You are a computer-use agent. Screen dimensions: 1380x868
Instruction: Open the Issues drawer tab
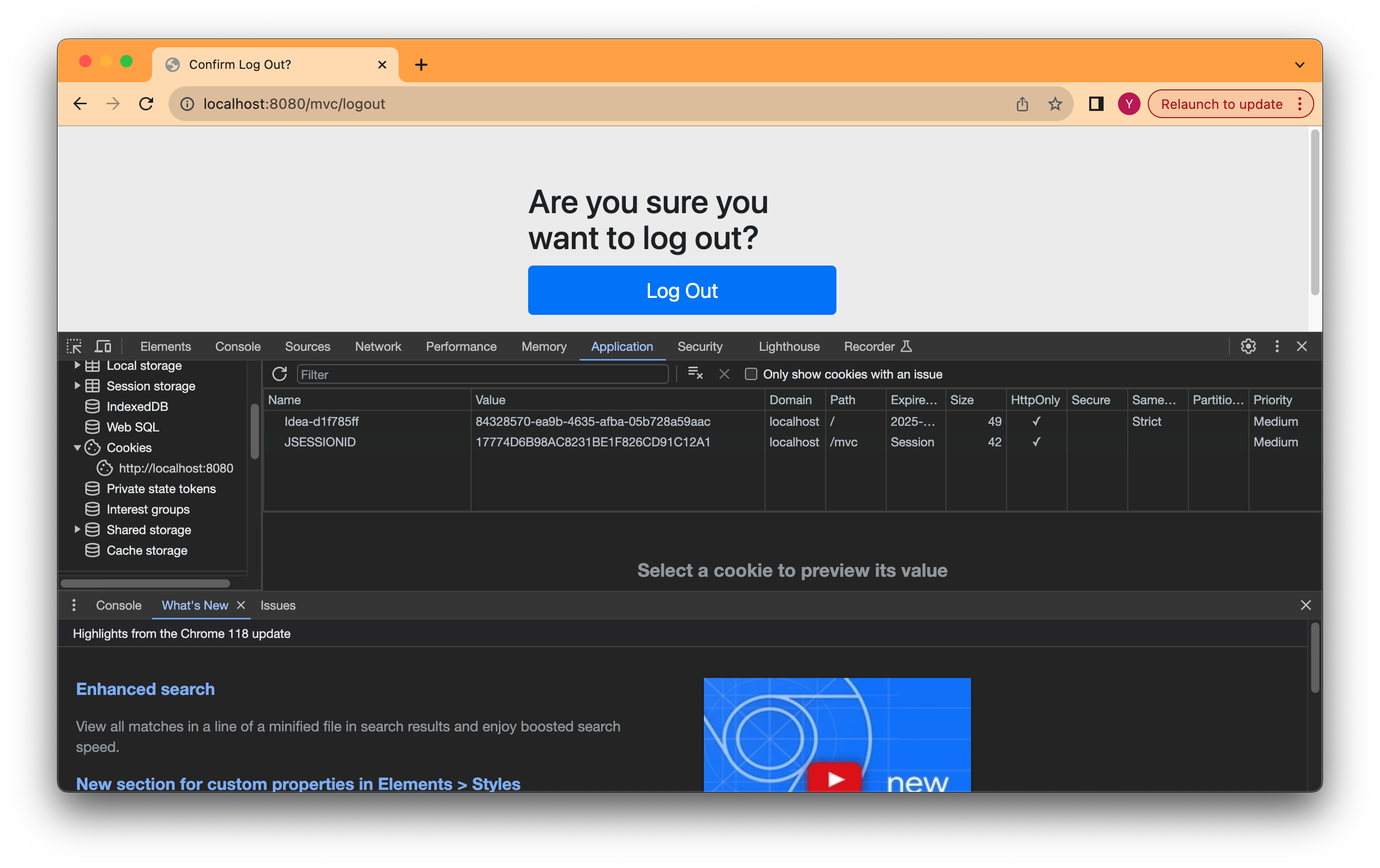[277, 605]
